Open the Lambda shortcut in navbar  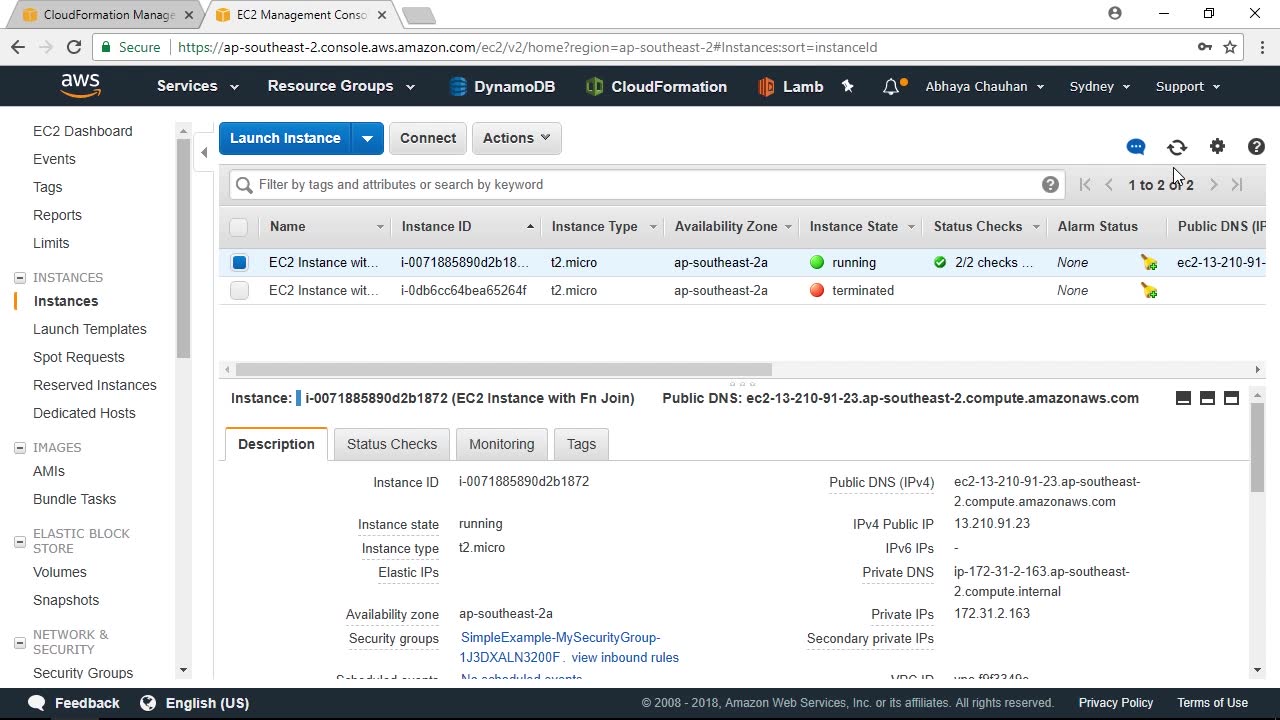click(x=790, y=87)
